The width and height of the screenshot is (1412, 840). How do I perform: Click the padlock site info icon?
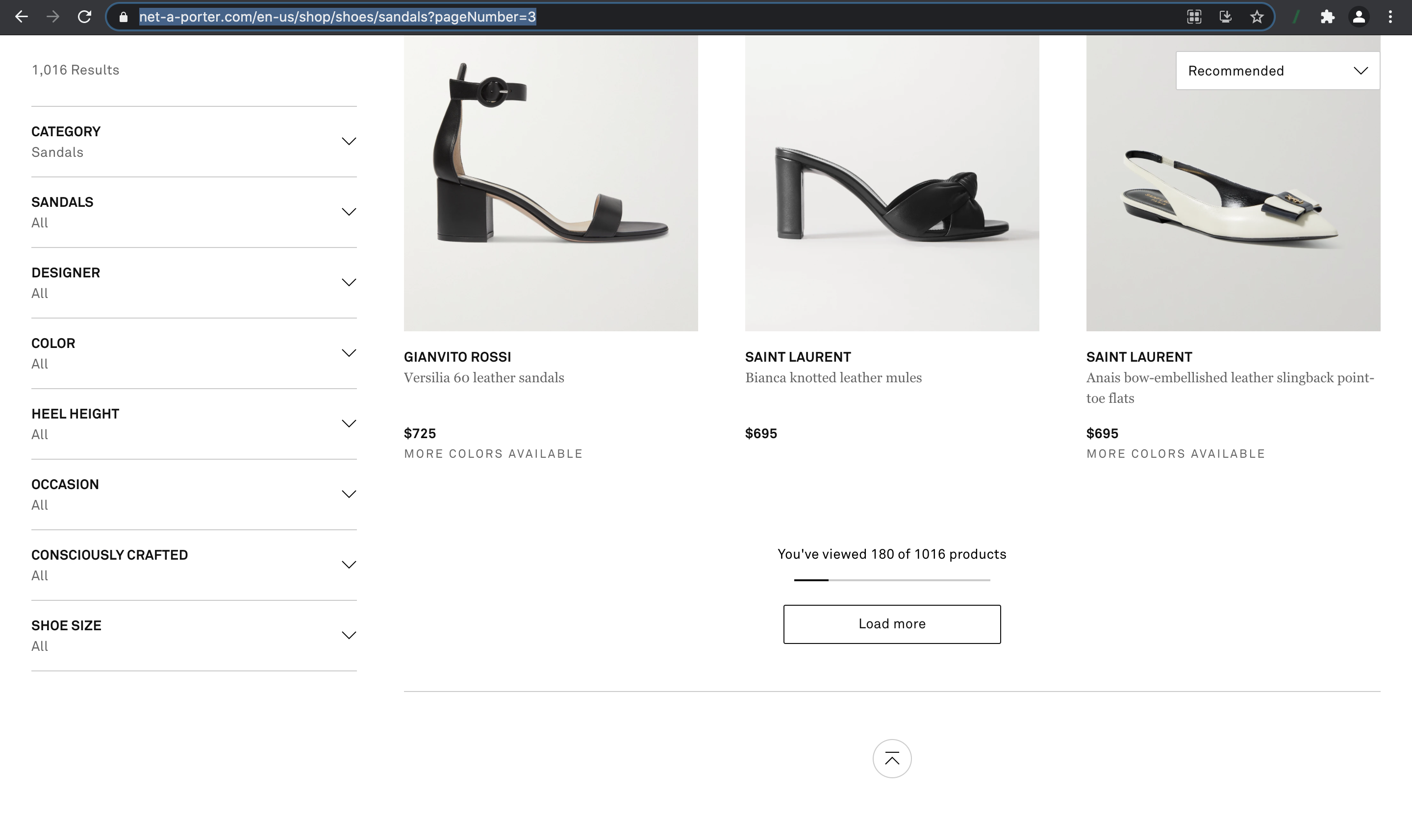tap(124, 17)
